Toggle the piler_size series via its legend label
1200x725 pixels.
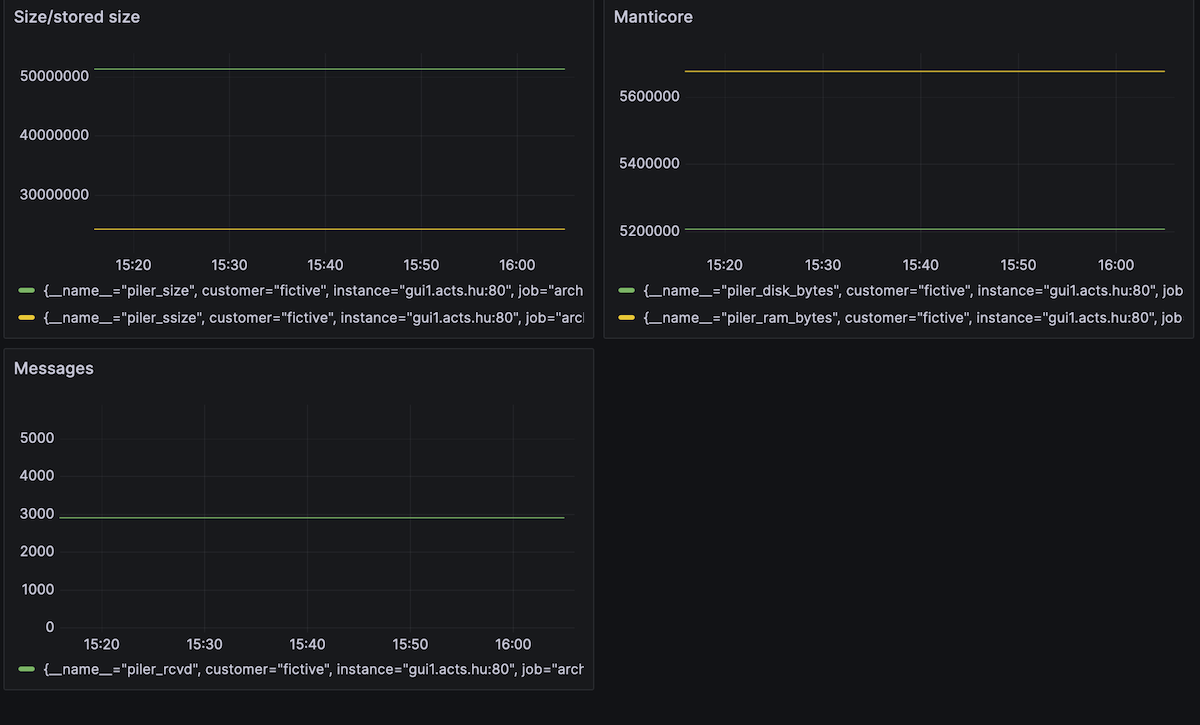point(312,291)
